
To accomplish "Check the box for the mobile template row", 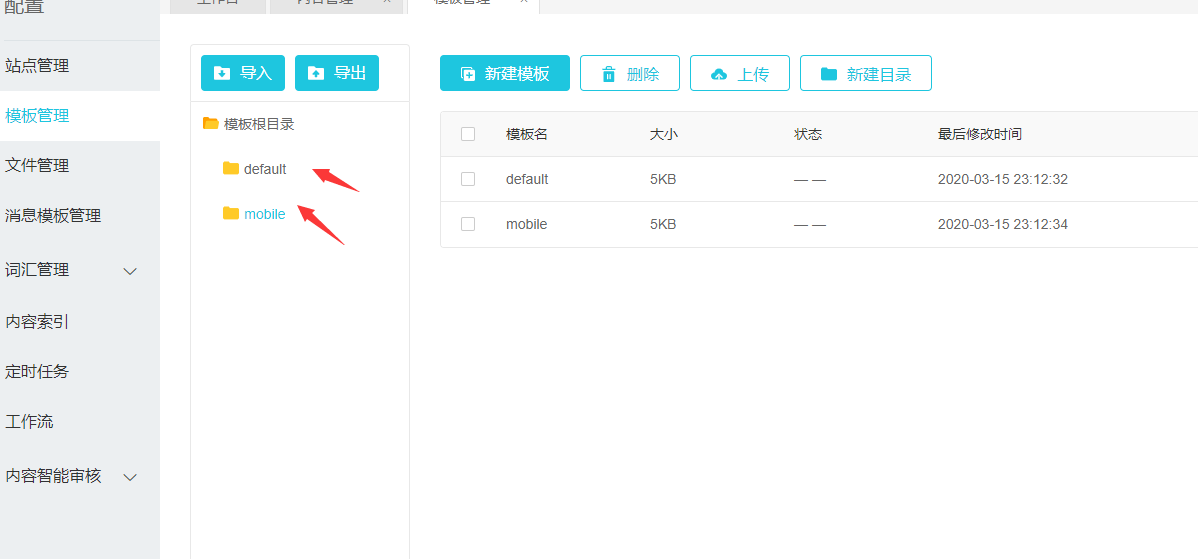I will 468,224.
